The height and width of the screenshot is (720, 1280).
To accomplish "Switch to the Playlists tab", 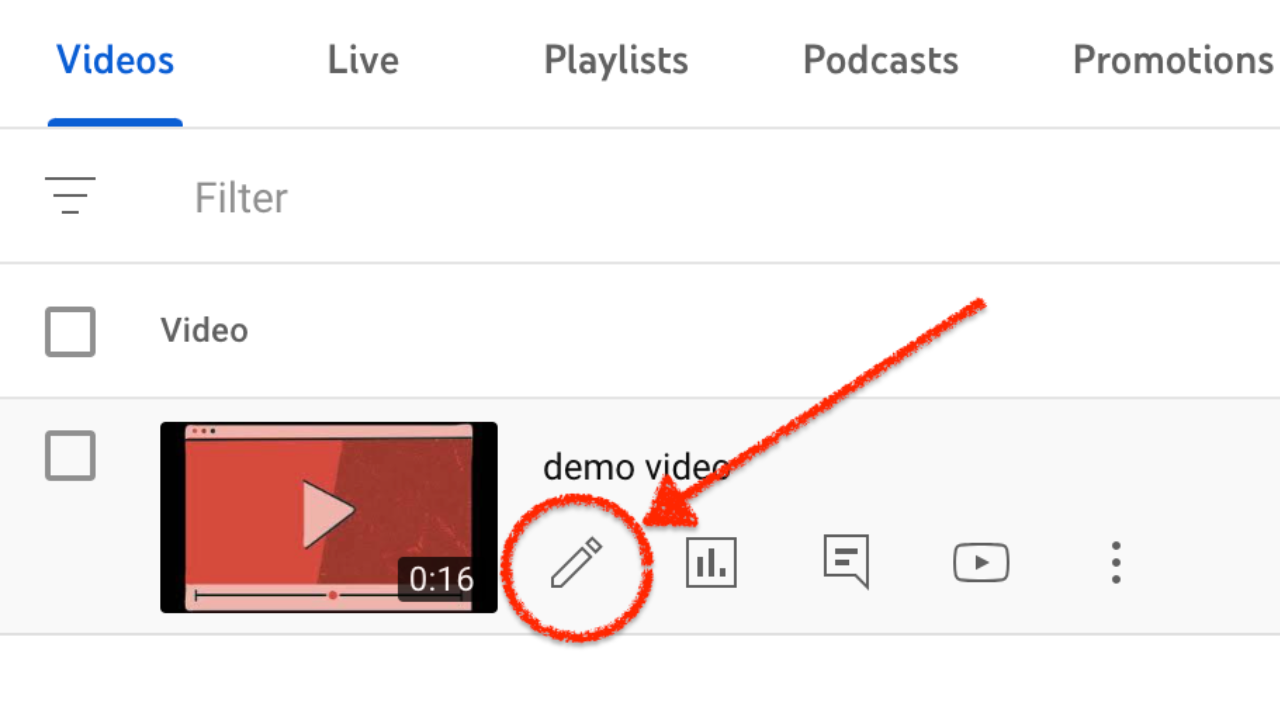I will tap(616, 61).
